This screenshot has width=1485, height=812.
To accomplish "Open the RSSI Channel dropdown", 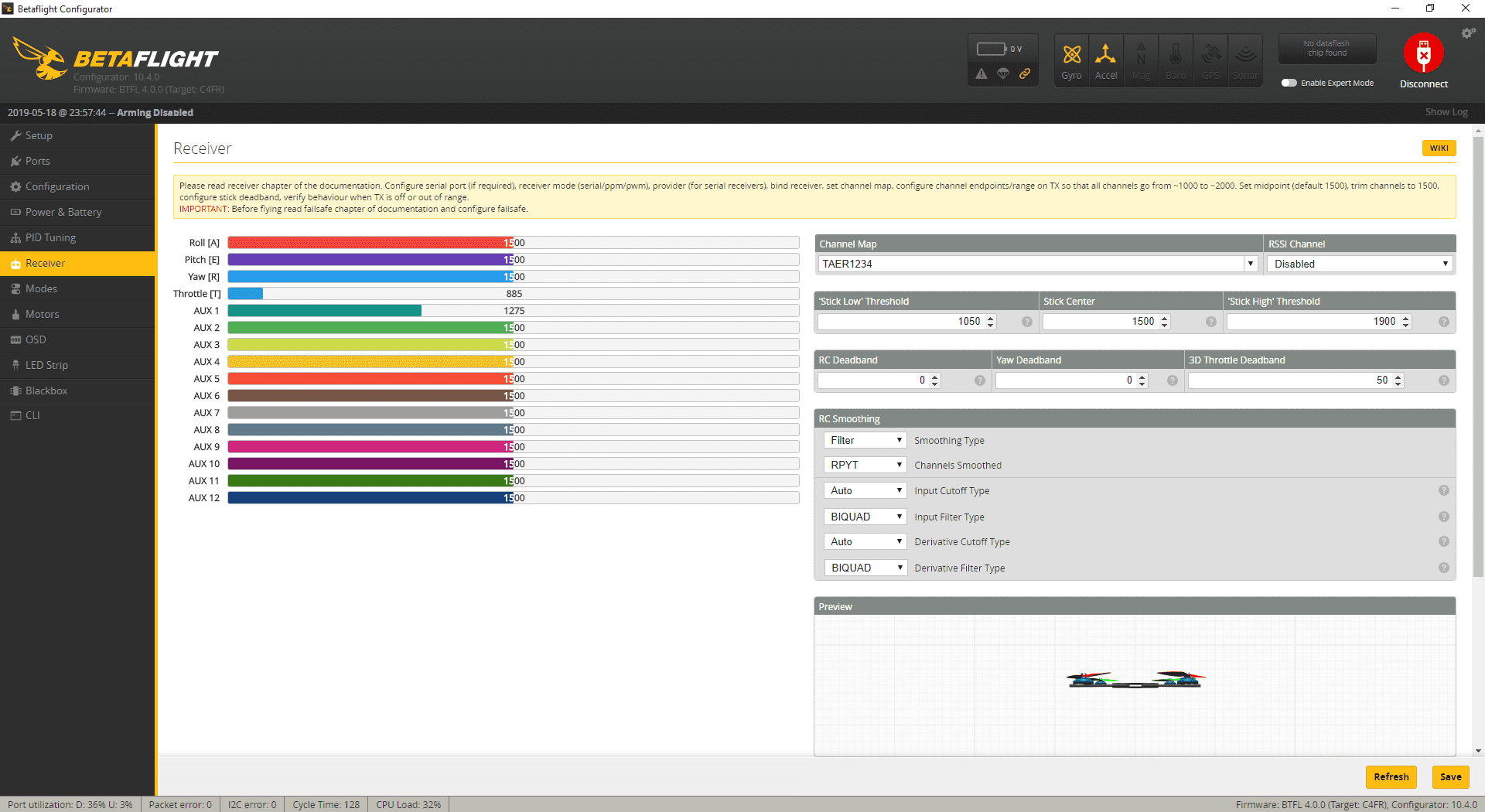I will coord(1360,264).
